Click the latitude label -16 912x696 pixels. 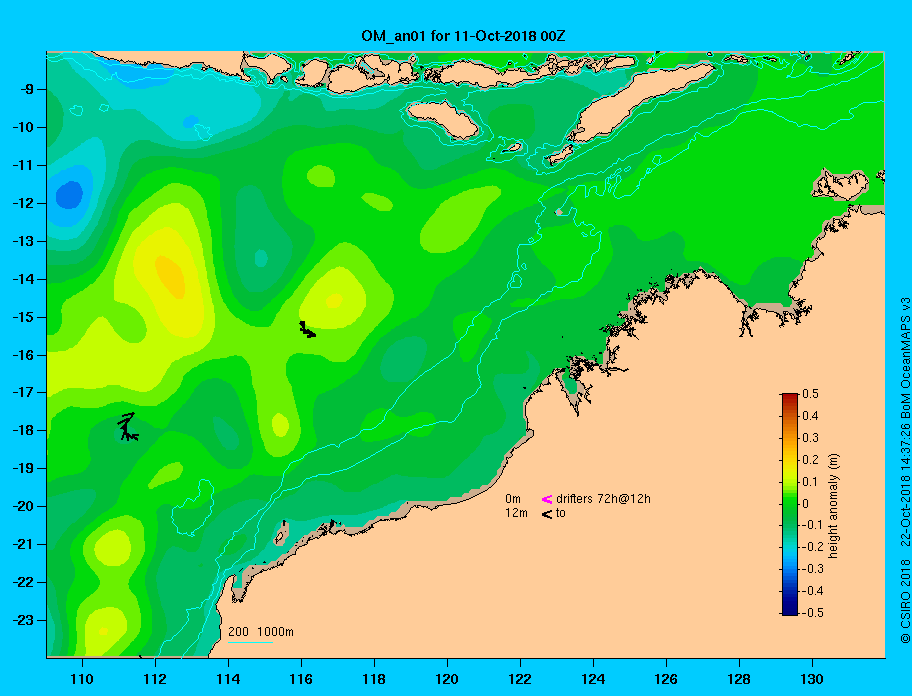point(23,355)
